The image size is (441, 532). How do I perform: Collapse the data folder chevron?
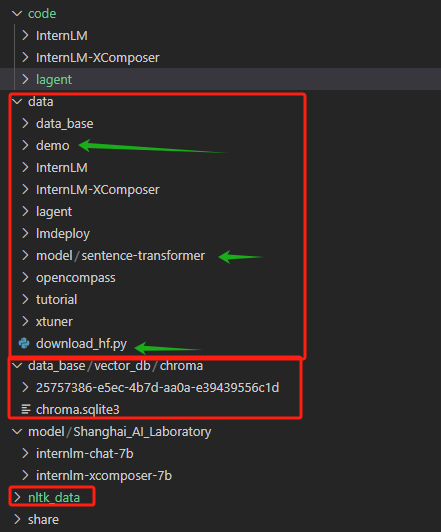[x=17, y=101]
